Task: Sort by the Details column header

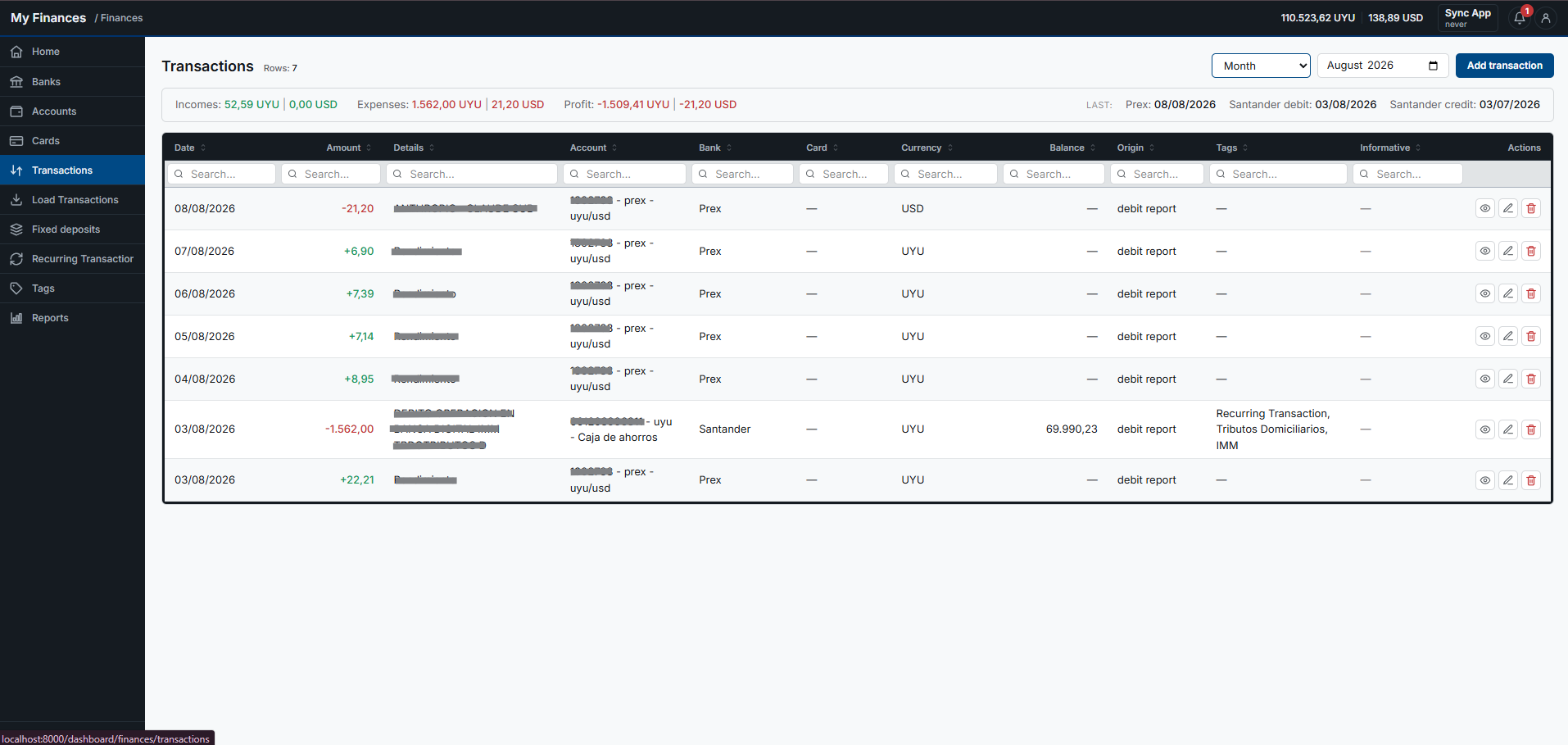Action: pos(414,148)
